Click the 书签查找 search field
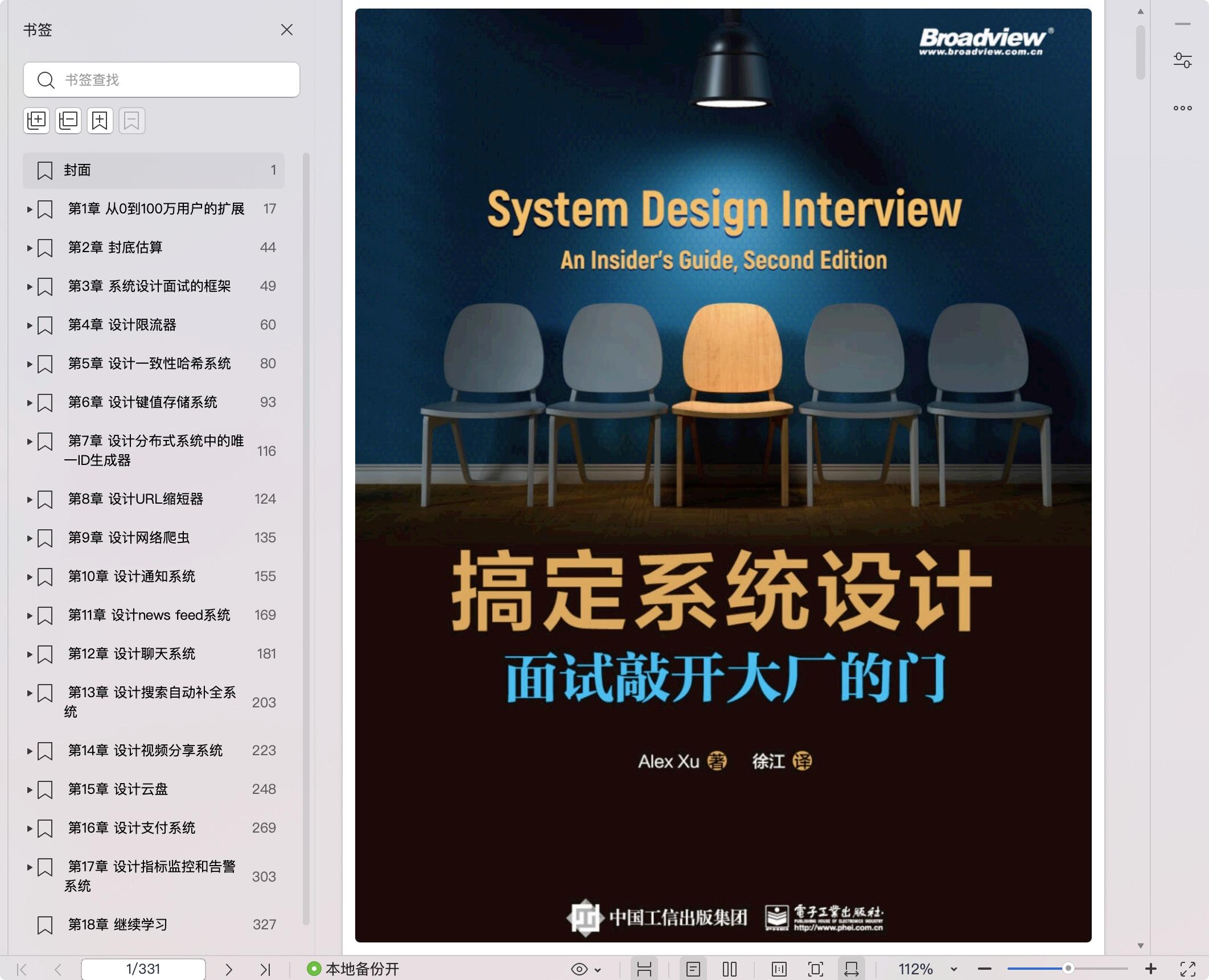Viewport: 1209px width, 980px height. 162,80
